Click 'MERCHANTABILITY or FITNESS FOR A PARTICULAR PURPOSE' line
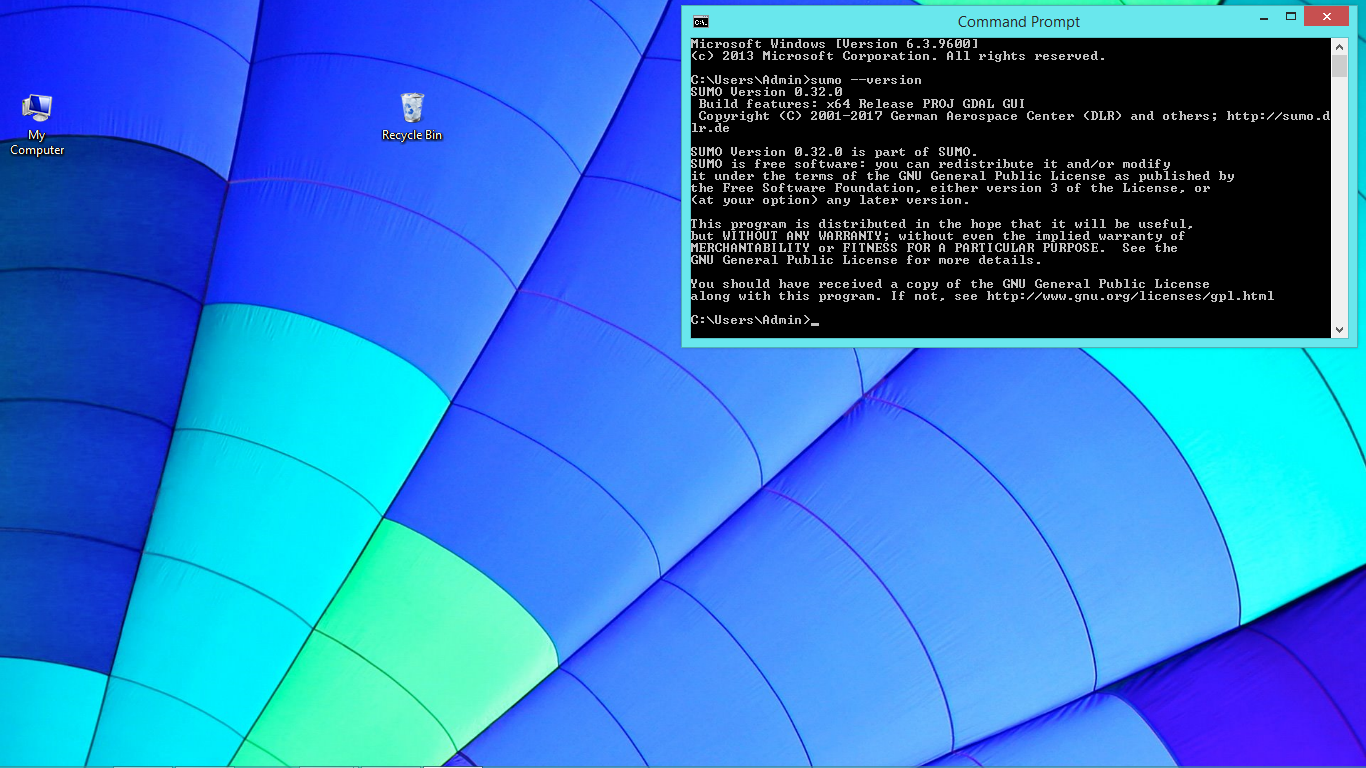The height and width of the screenshot is (768, 1366). tap(934, 248)
